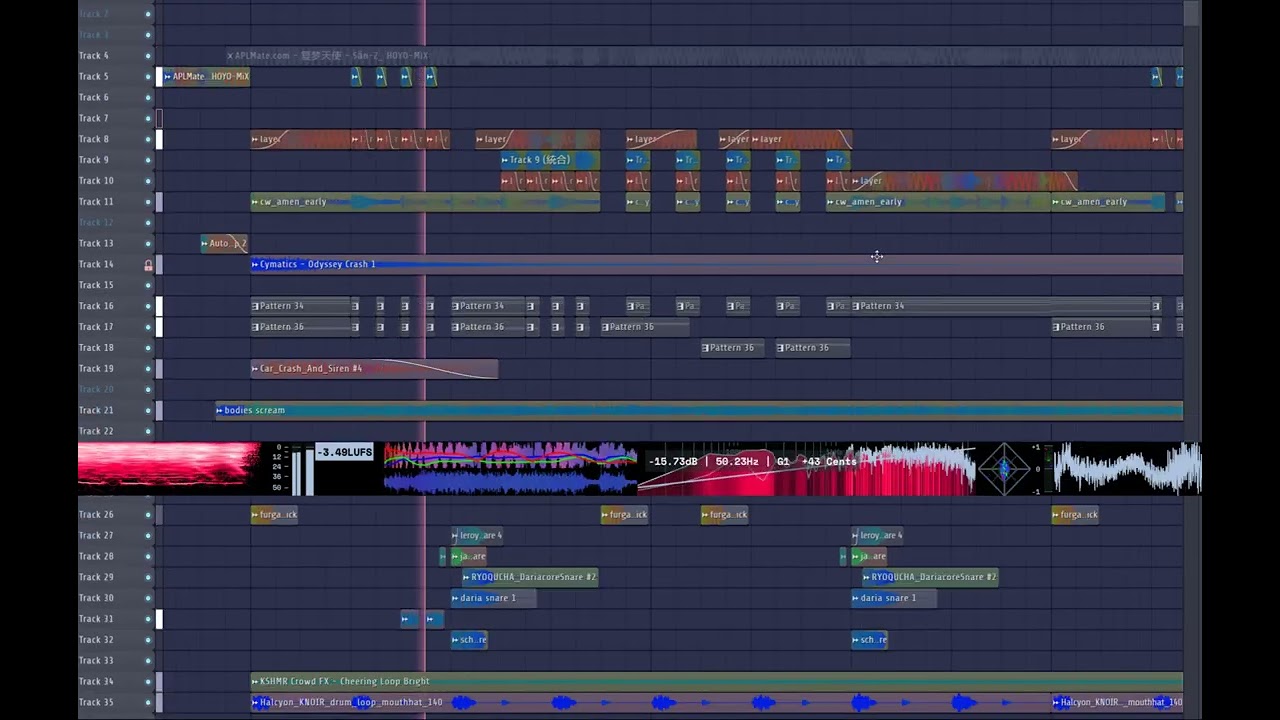This screenshot has height=720, width=1280.
Task: Select the rightmost Pattern 36 clip on Track 17
Action: click(x=1101, y=327)
